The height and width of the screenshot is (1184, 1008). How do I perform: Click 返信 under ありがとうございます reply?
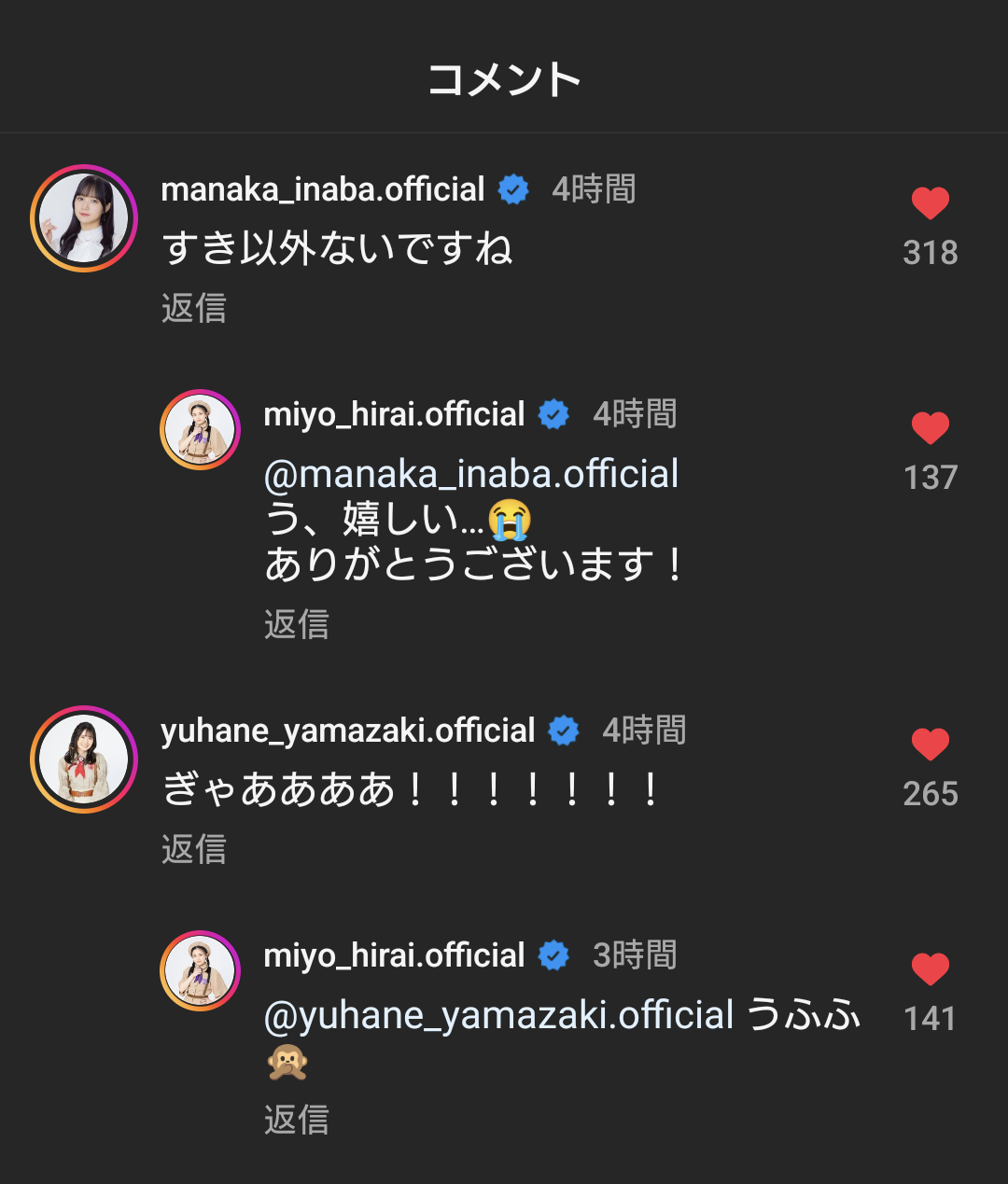[x=297, y=624]
